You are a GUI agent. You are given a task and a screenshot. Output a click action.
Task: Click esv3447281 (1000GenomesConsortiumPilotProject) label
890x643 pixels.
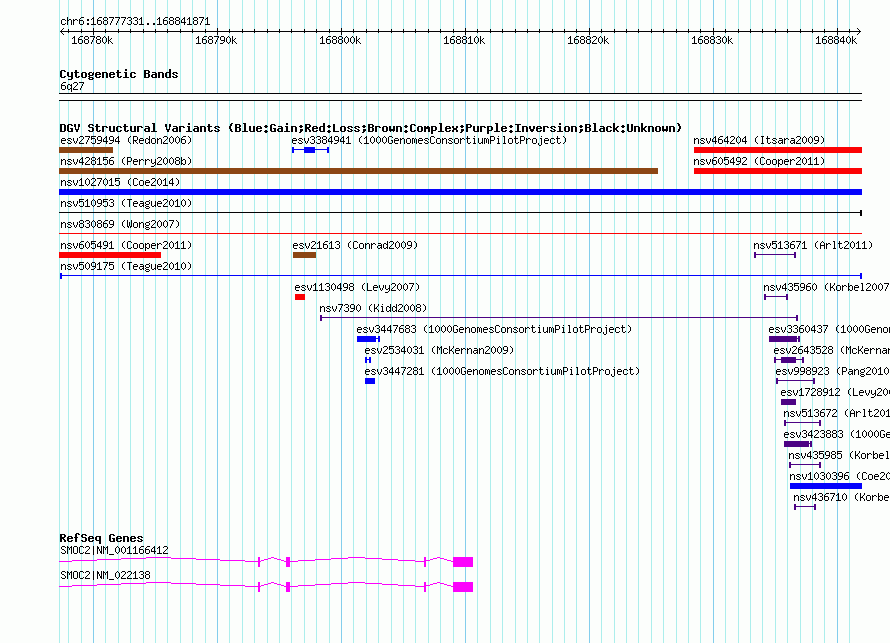pyautogui.click(x=502, y=371)
